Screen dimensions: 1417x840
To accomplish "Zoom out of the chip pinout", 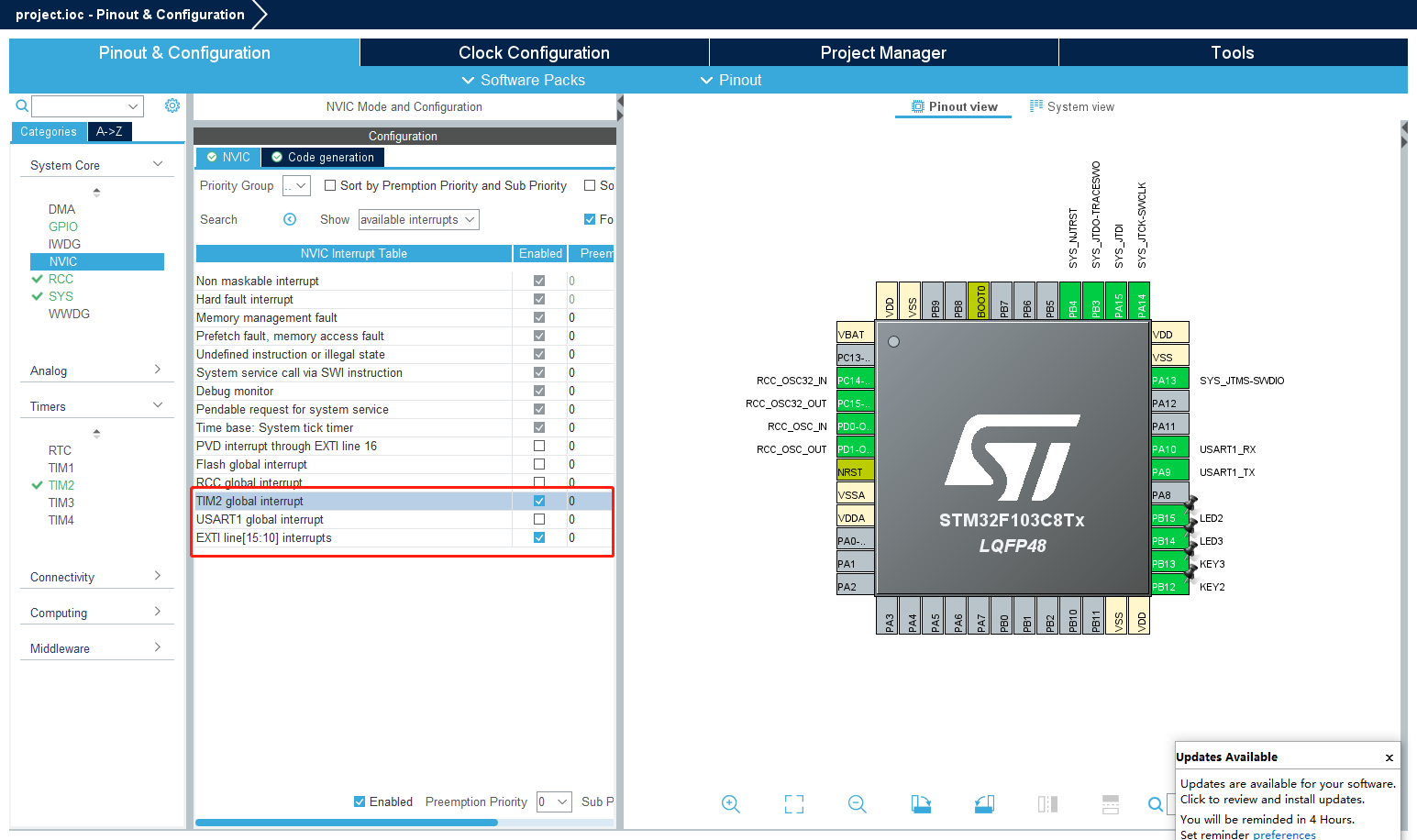I will [858, 804].
